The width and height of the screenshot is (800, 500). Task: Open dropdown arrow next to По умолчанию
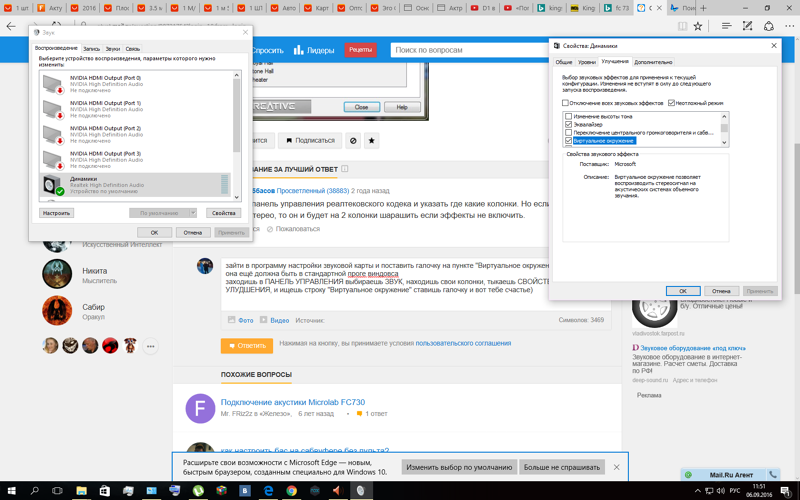(193, 213)
